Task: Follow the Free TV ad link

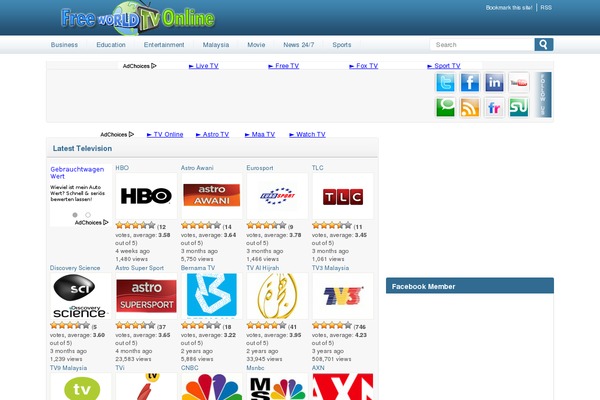Action: coord(284,66)
